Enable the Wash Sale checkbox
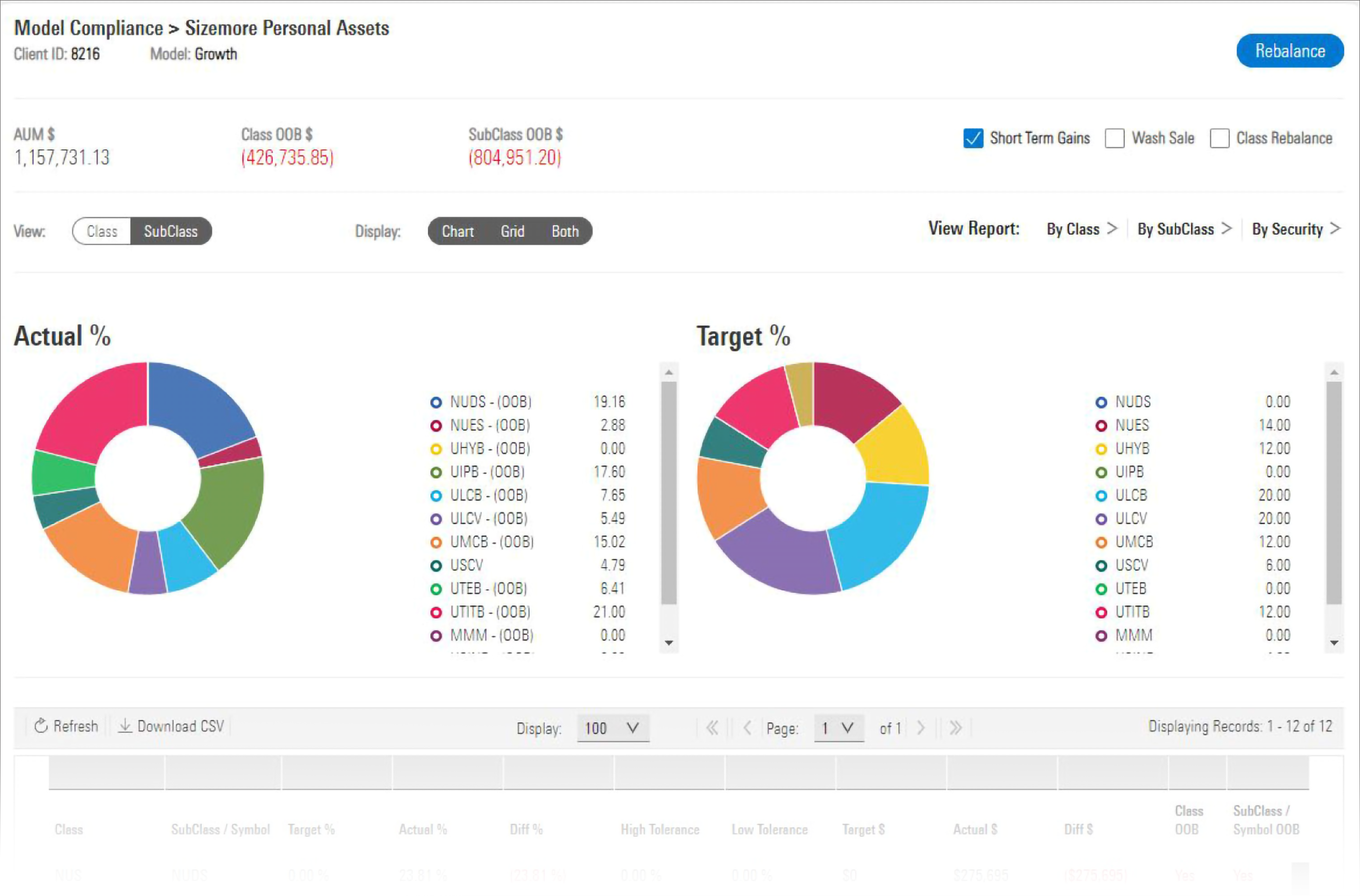This screenshot has width=1360, height=896. pos(1114,138)
